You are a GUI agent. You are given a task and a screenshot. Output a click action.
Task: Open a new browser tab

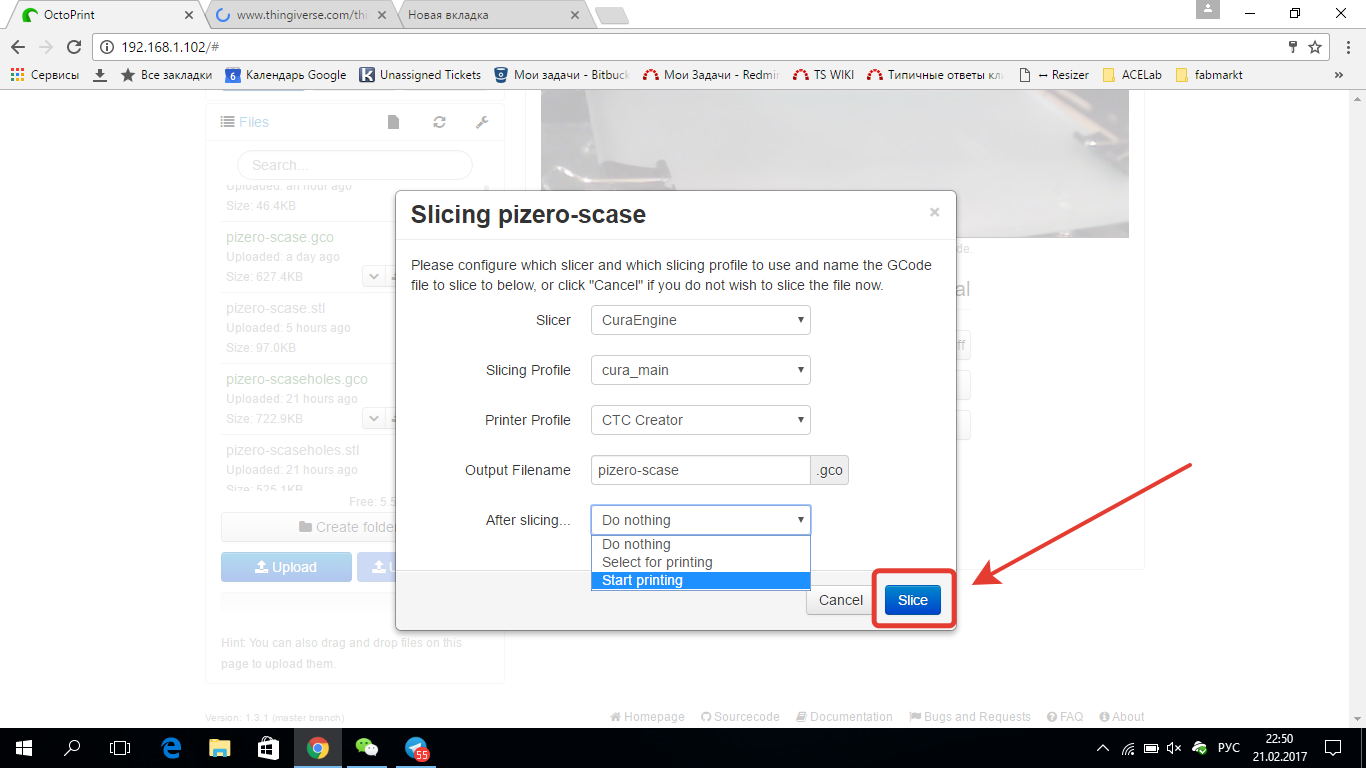(611, 15)
